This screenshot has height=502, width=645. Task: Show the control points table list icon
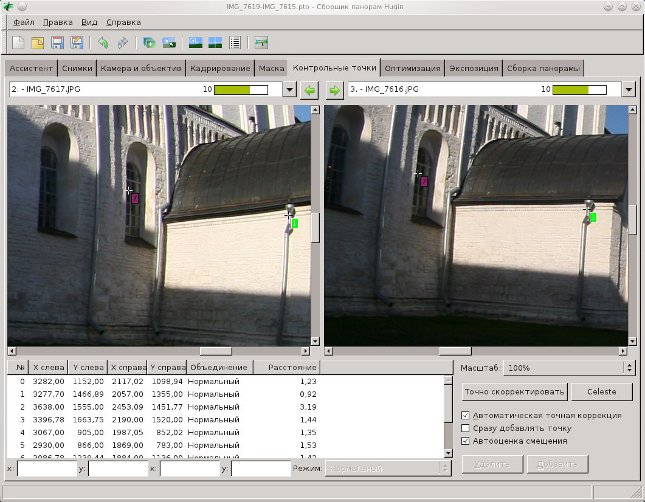[235, 42]
